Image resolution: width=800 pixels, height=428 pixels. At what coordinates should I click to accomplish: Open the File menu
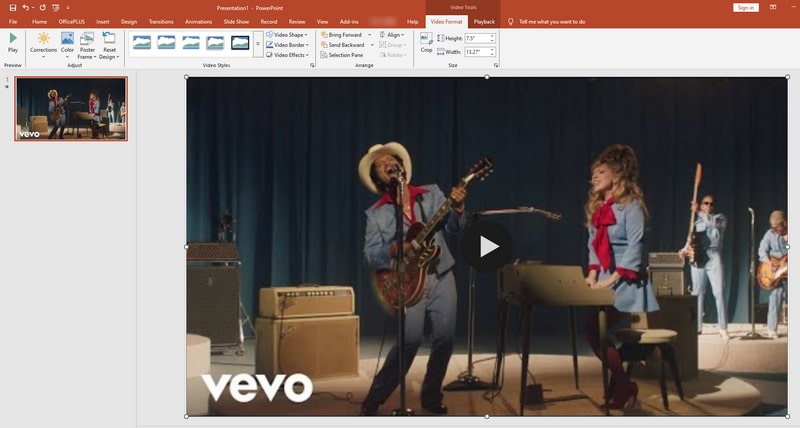coord(13,22)
